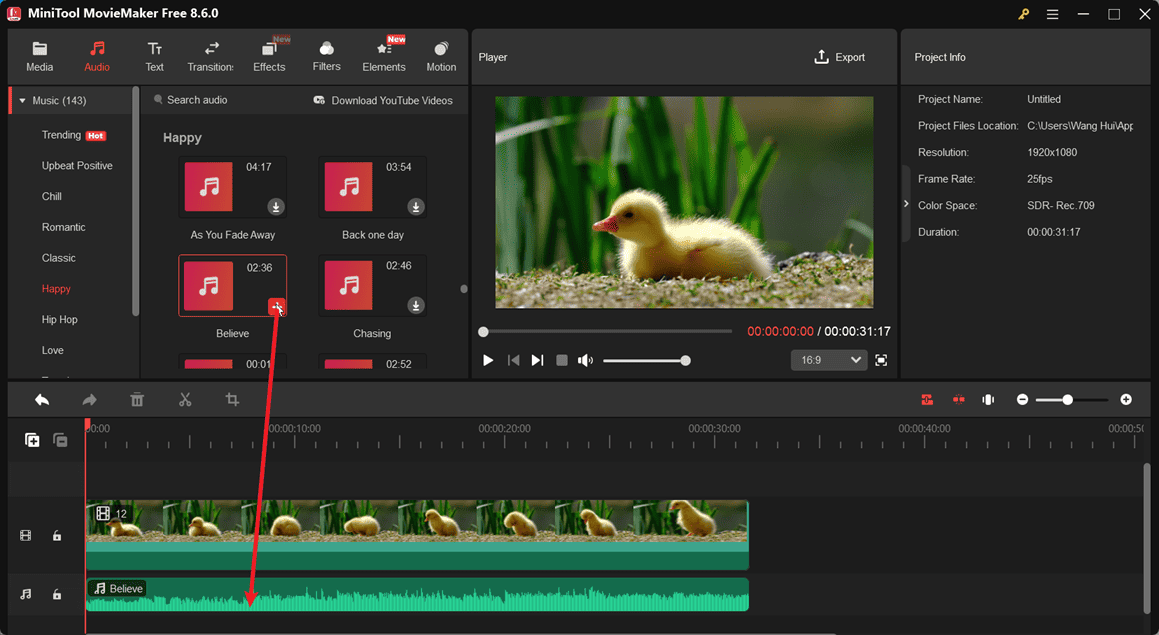Viewport: 1159px width, 635px height.
Task: Select the Love music category
Action: pyautogui.click(x=52, y=350)
